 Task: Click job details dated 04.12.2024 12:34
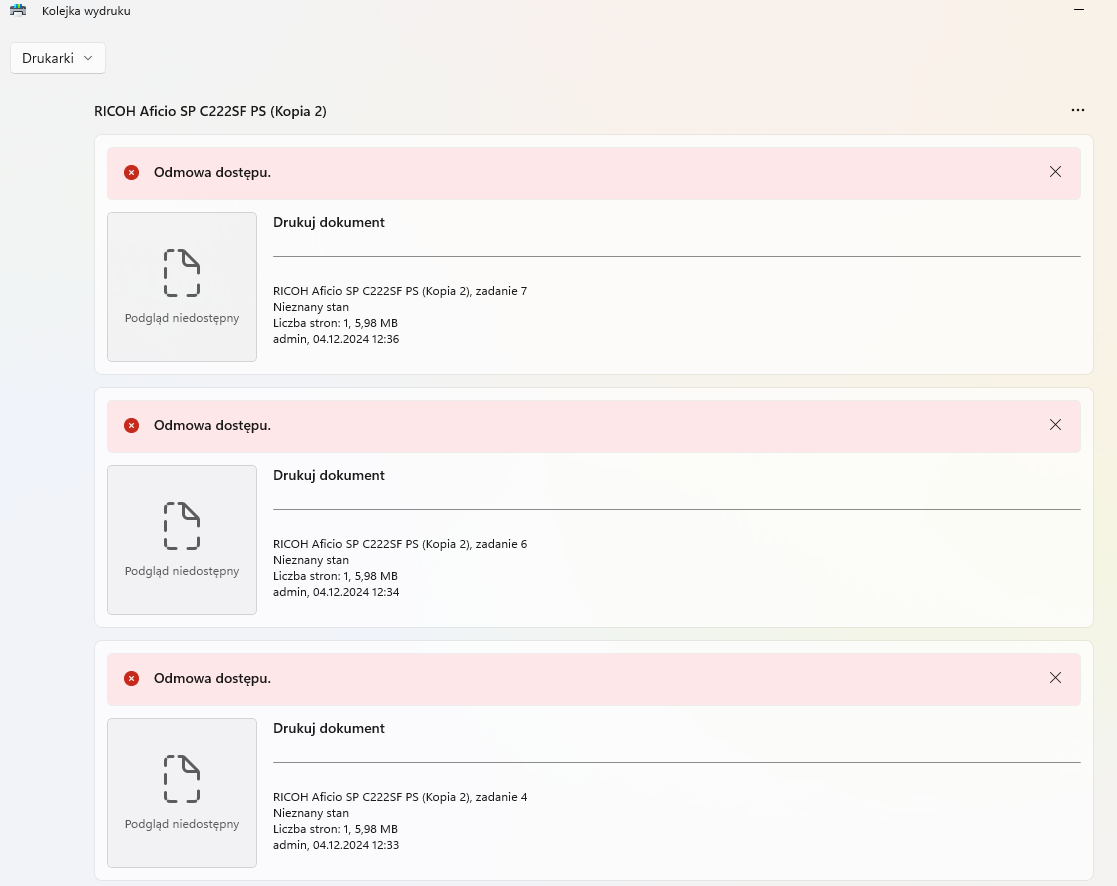tap(400, 568)
